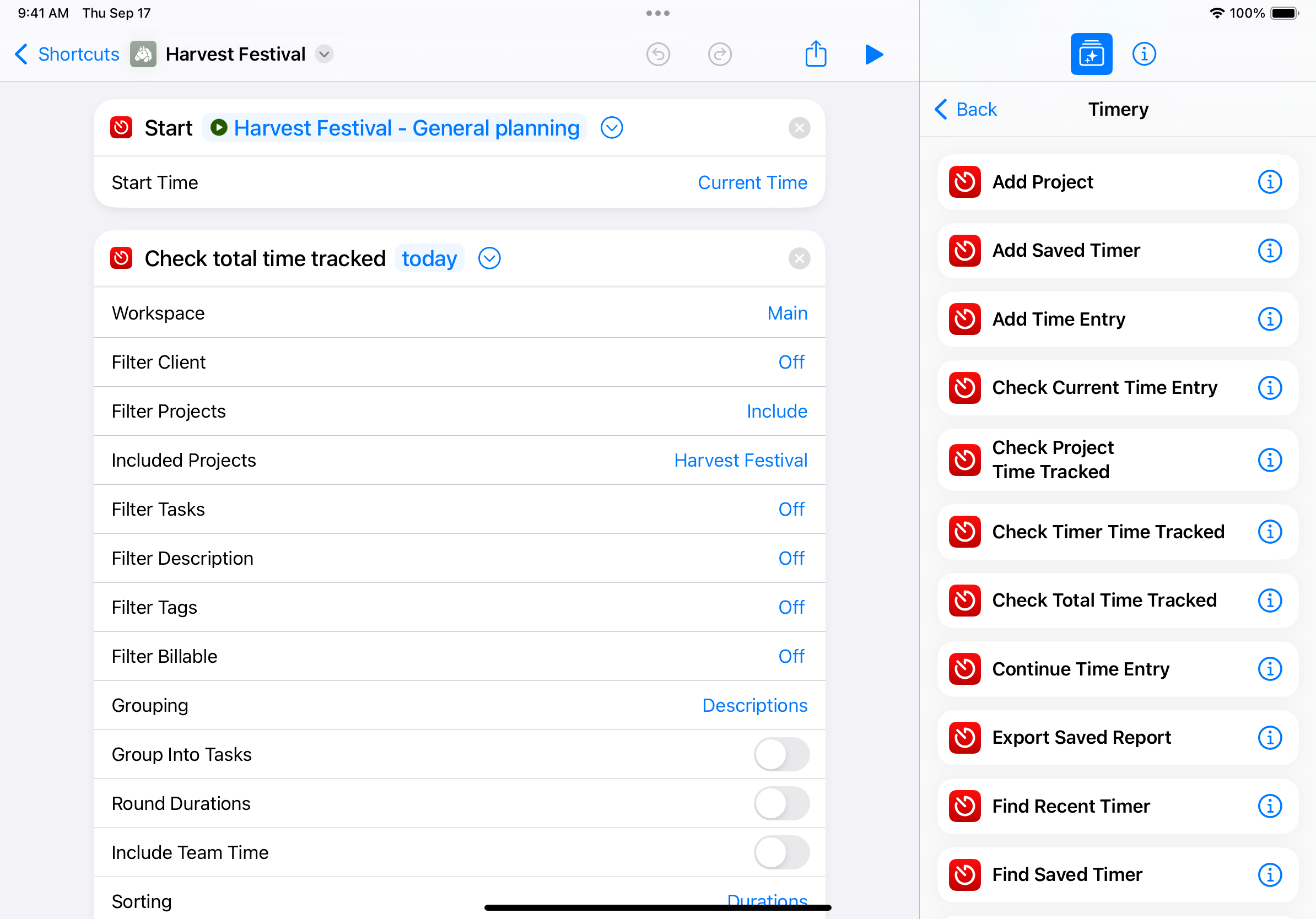Remove the Start action with its X
The height and width of the screenshot is (919, 1316).
799,128
